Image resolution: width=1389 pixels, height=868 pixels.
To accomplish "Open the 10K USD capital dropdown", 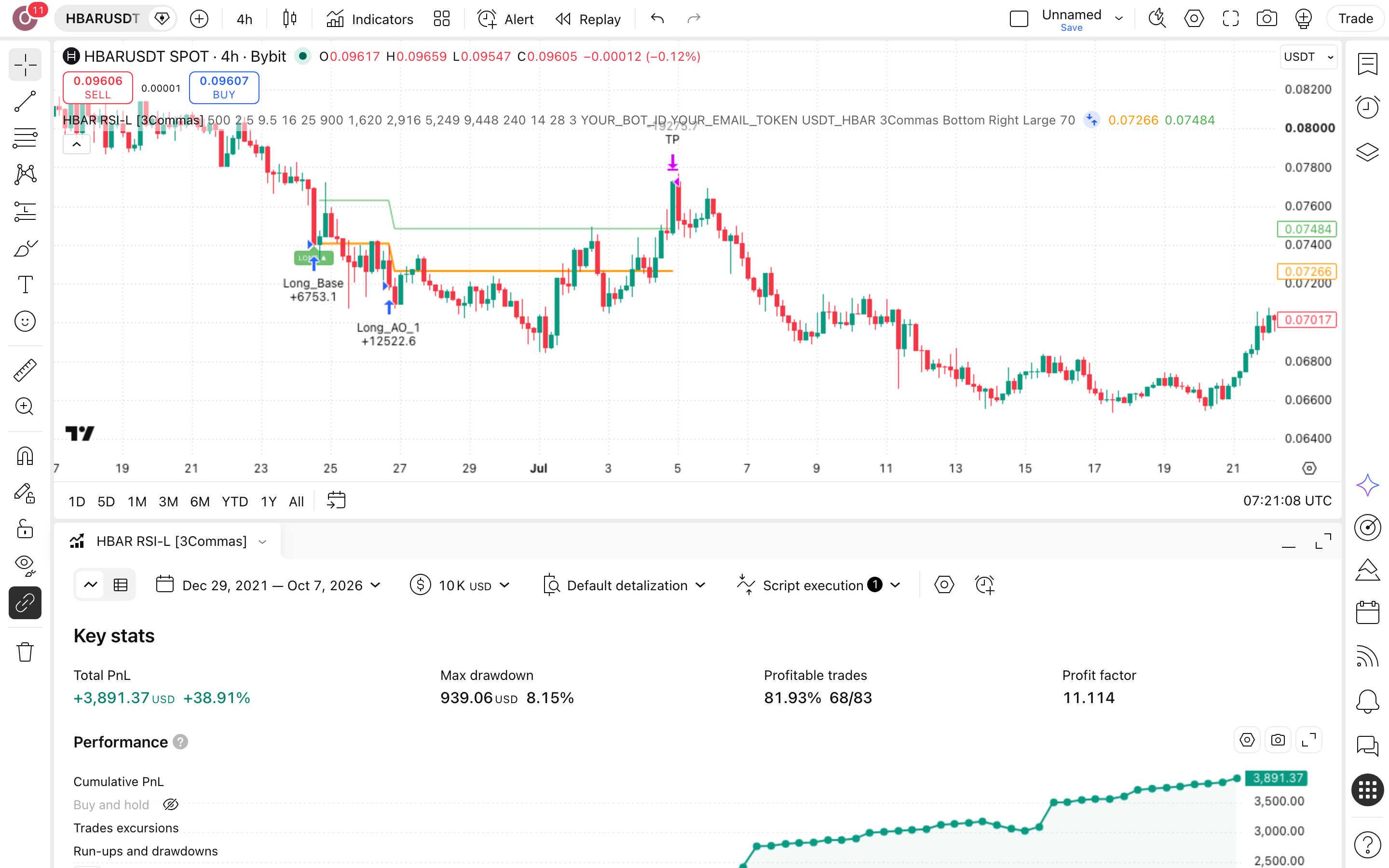I will [x=460, y=585].
